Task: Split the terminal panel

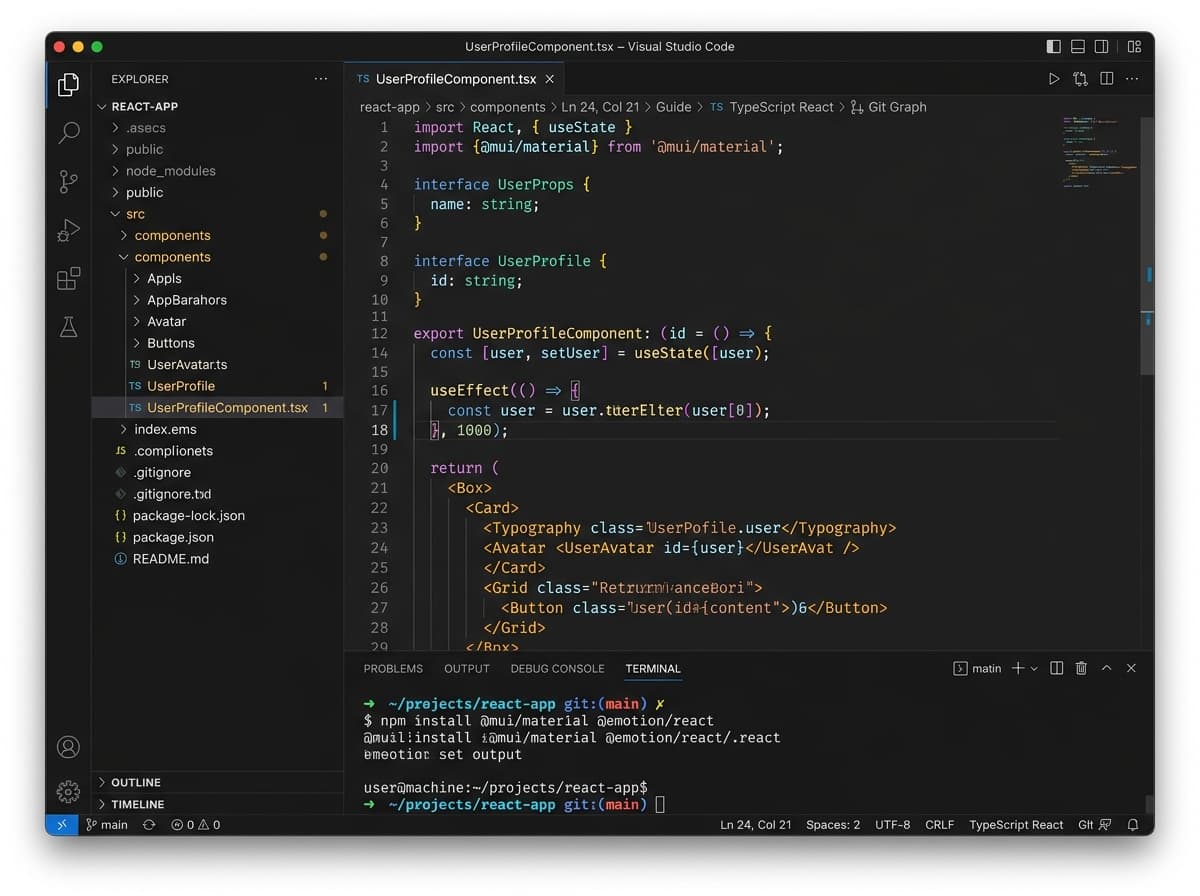Action: [1056, 668]
